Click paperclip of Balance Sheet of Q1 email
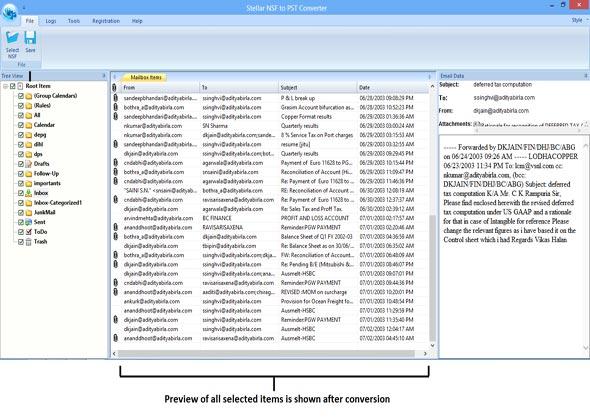Image resolution: width=590 pixels, height=420 pixels. pyautogui.click(x=116, y=236)
